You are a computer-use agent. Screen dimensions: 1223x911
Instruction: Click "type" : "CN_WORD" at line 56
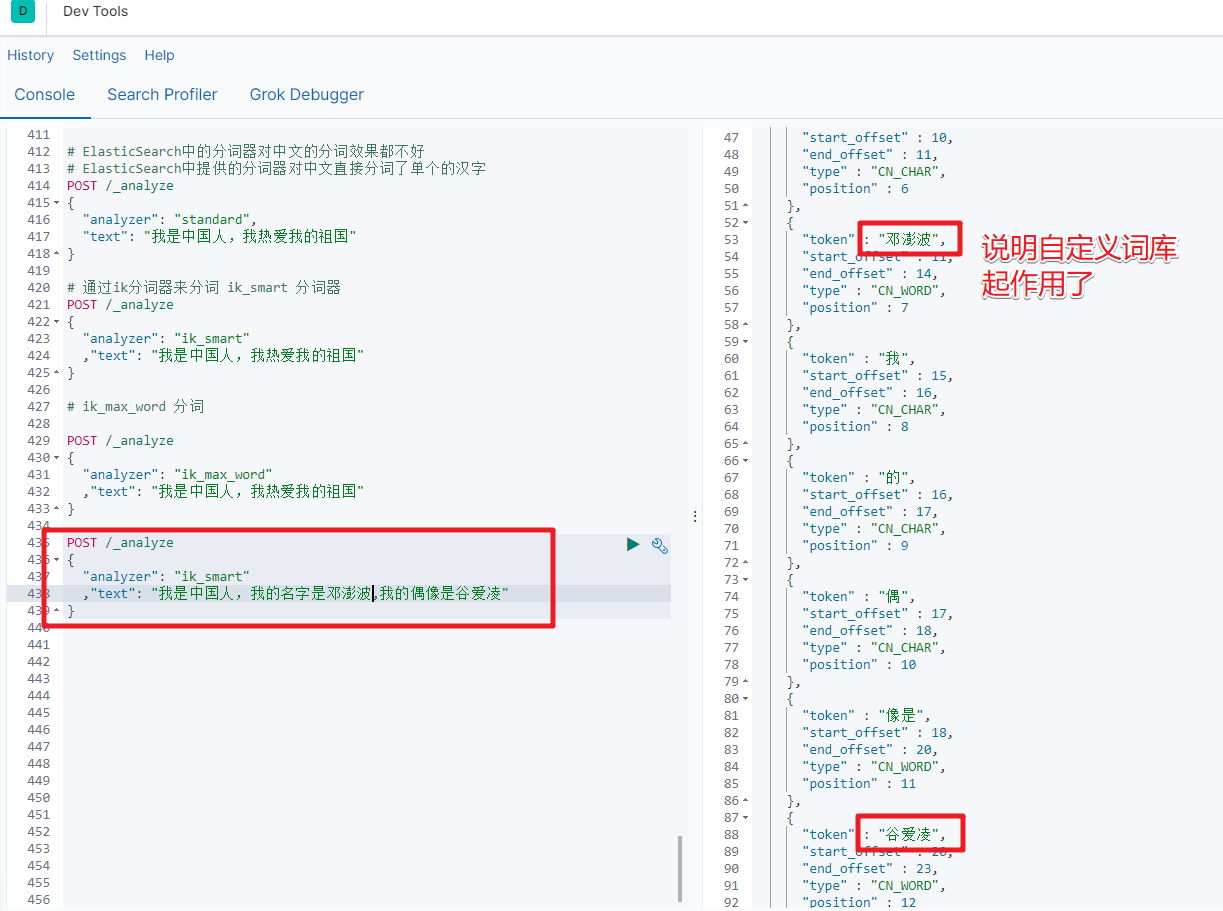pos(873,291)
